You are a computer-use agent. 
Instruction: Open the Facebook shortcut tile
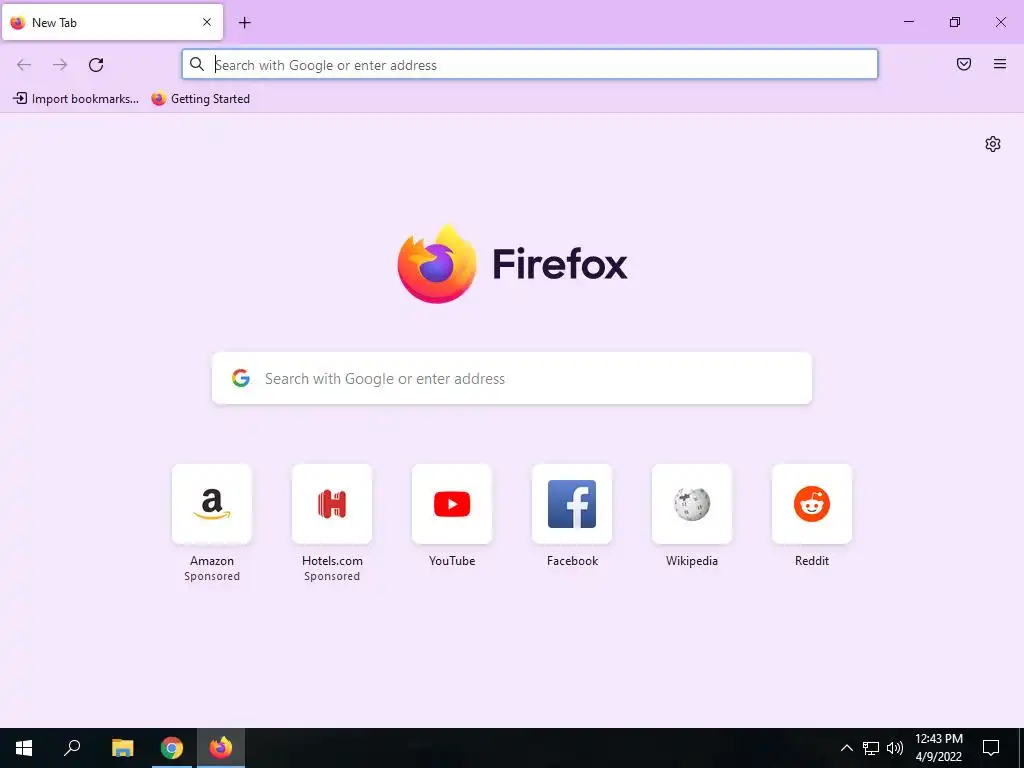(572, 504)
